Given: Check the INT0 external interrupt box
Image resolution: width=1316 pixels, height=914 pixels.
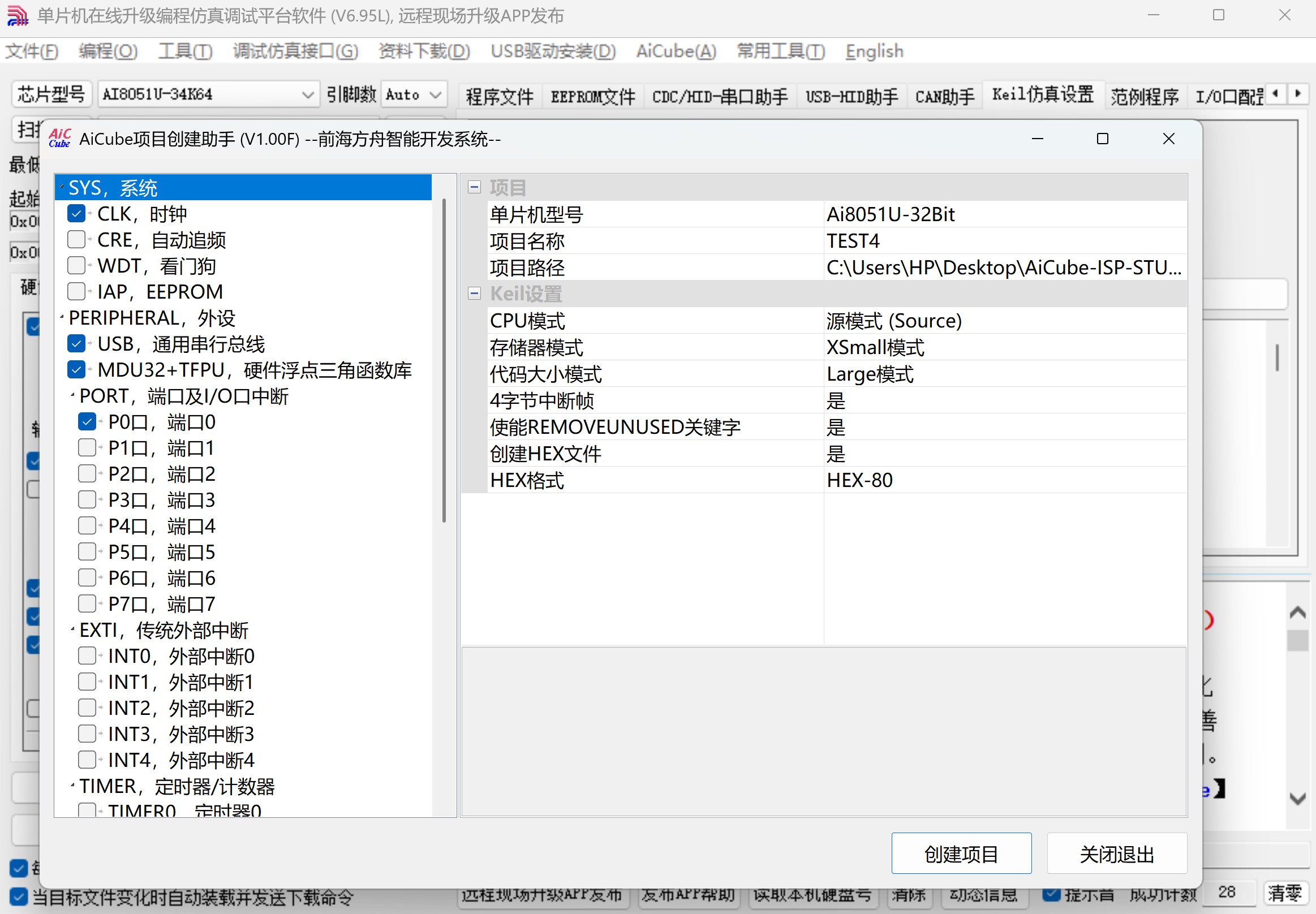Looking at the screenshot, I should [87, 656].
